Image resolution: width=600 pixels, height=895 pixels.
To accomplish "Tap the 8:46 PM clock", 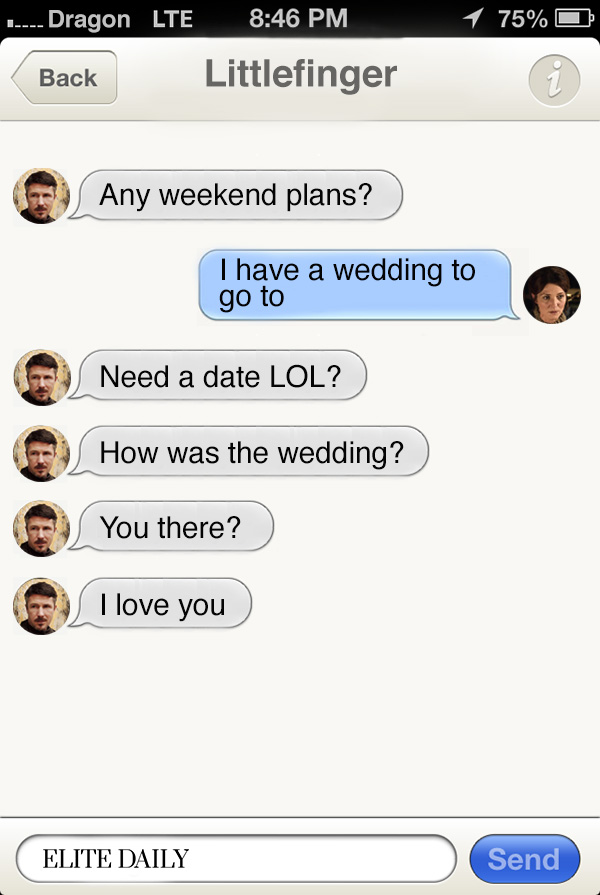I will [x=298, y=18].
